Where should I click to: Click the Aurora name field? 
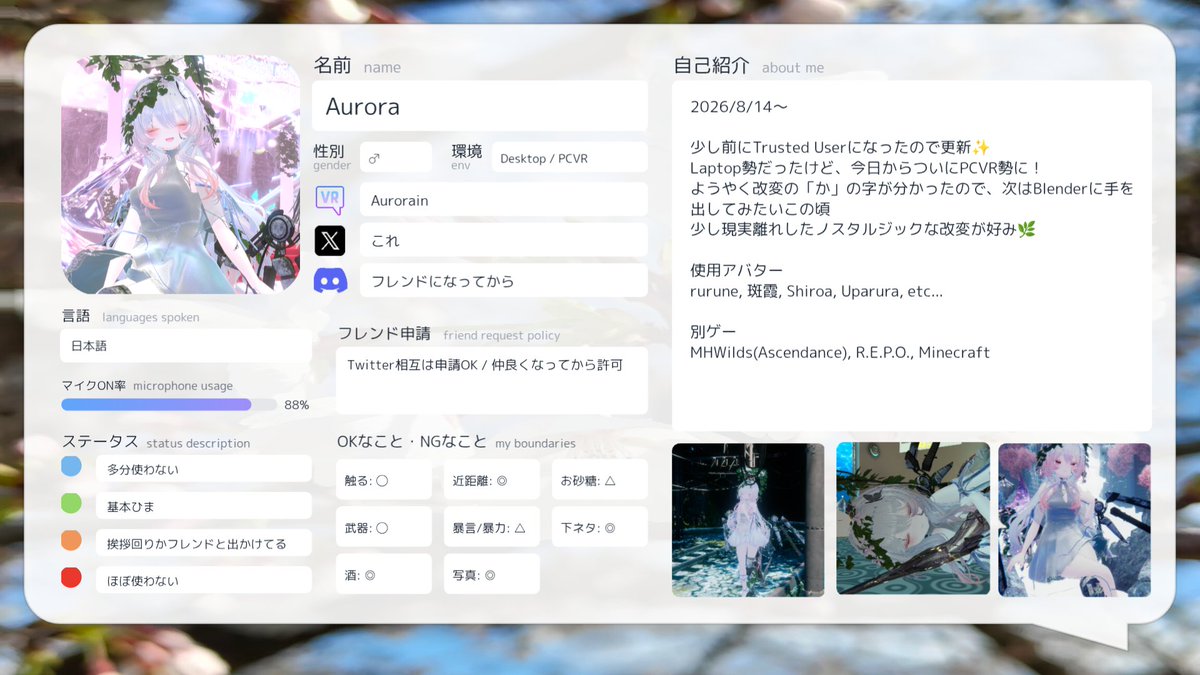coord(480,106)
